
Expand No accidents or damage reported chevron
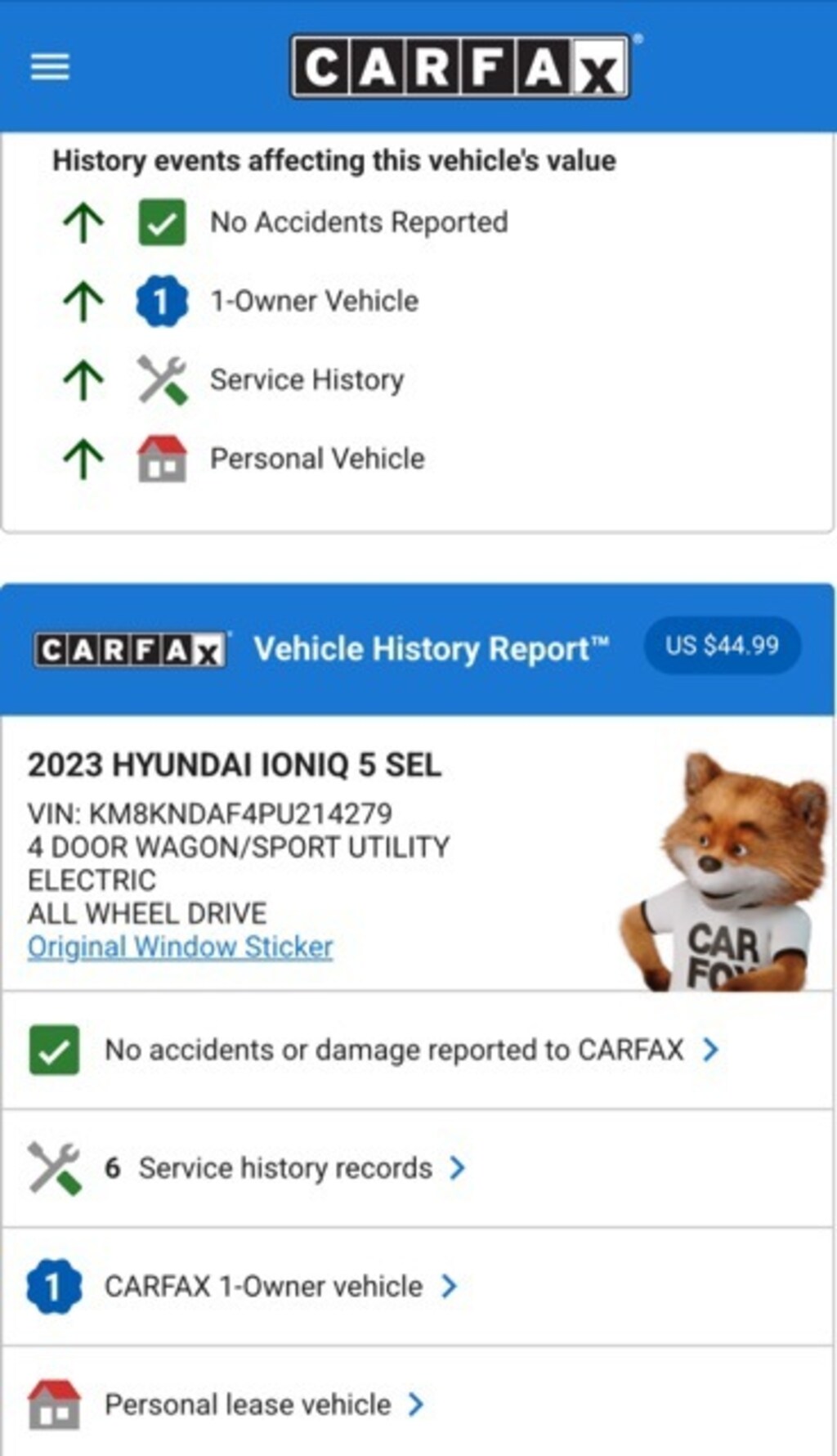[711, 1050]
